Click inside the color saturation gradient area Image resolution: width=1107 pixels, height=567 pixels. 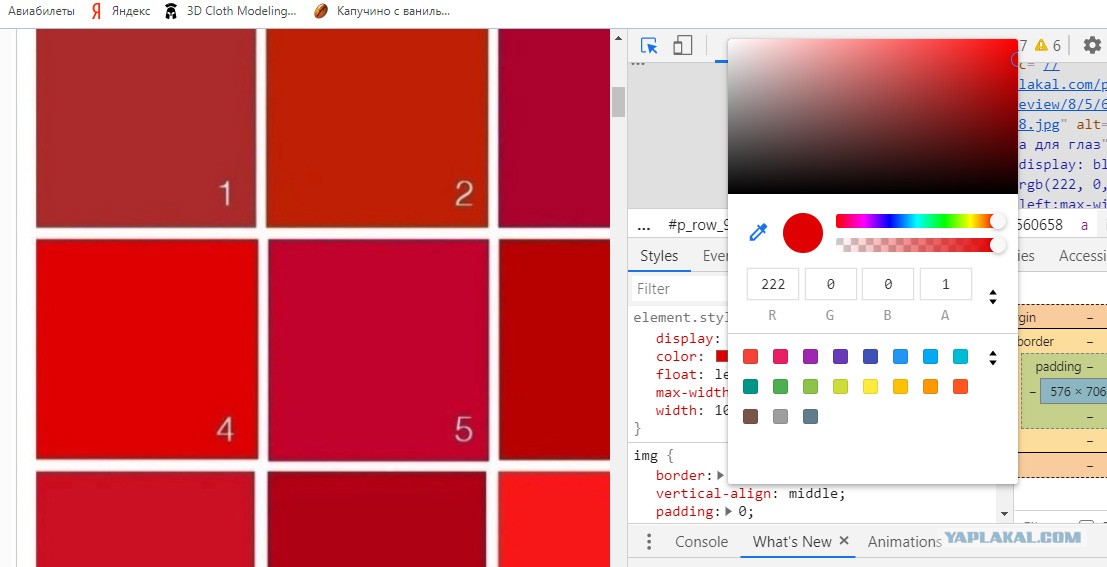coord(872,117)
